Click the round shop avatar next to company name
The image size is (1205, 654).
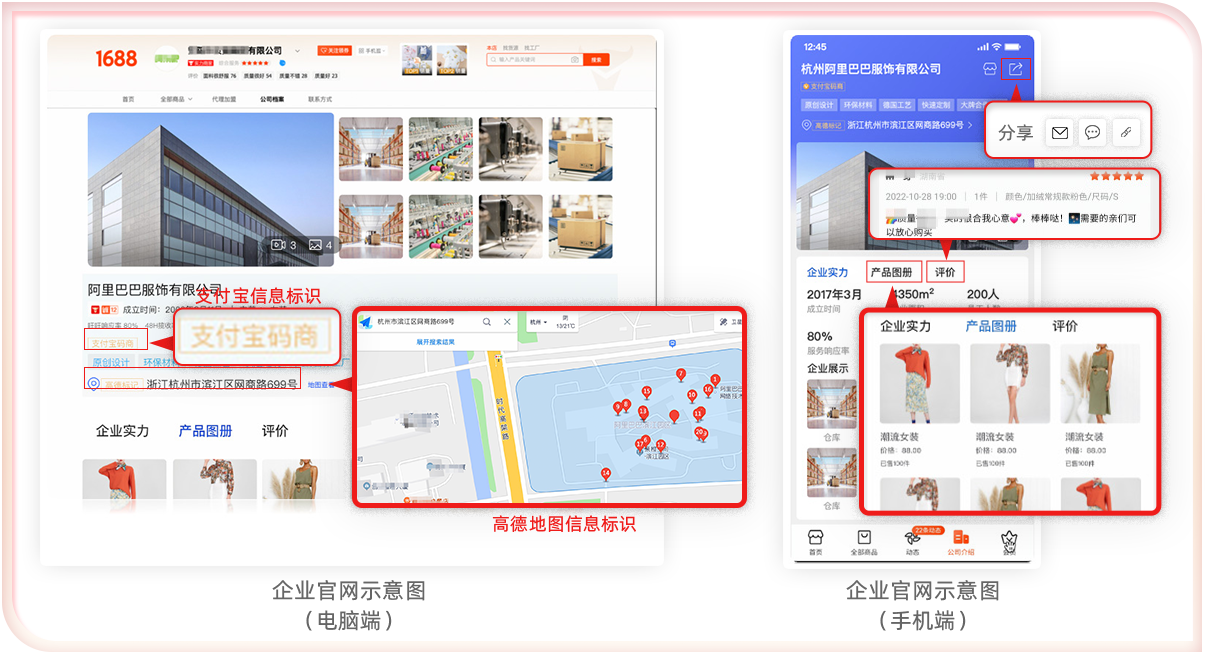[x=167, y=59]
